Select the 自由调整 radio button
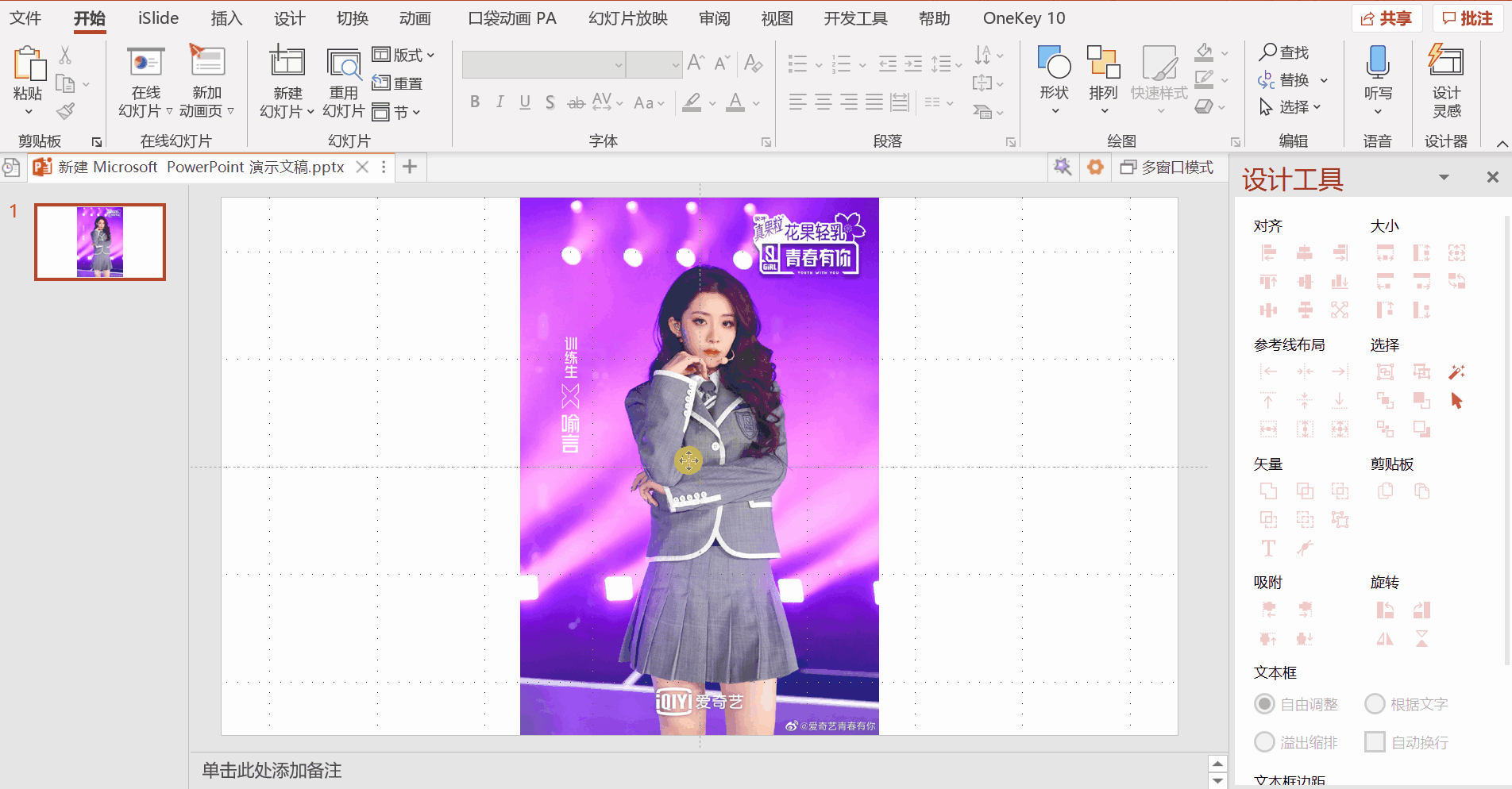 click(1264, 704)
